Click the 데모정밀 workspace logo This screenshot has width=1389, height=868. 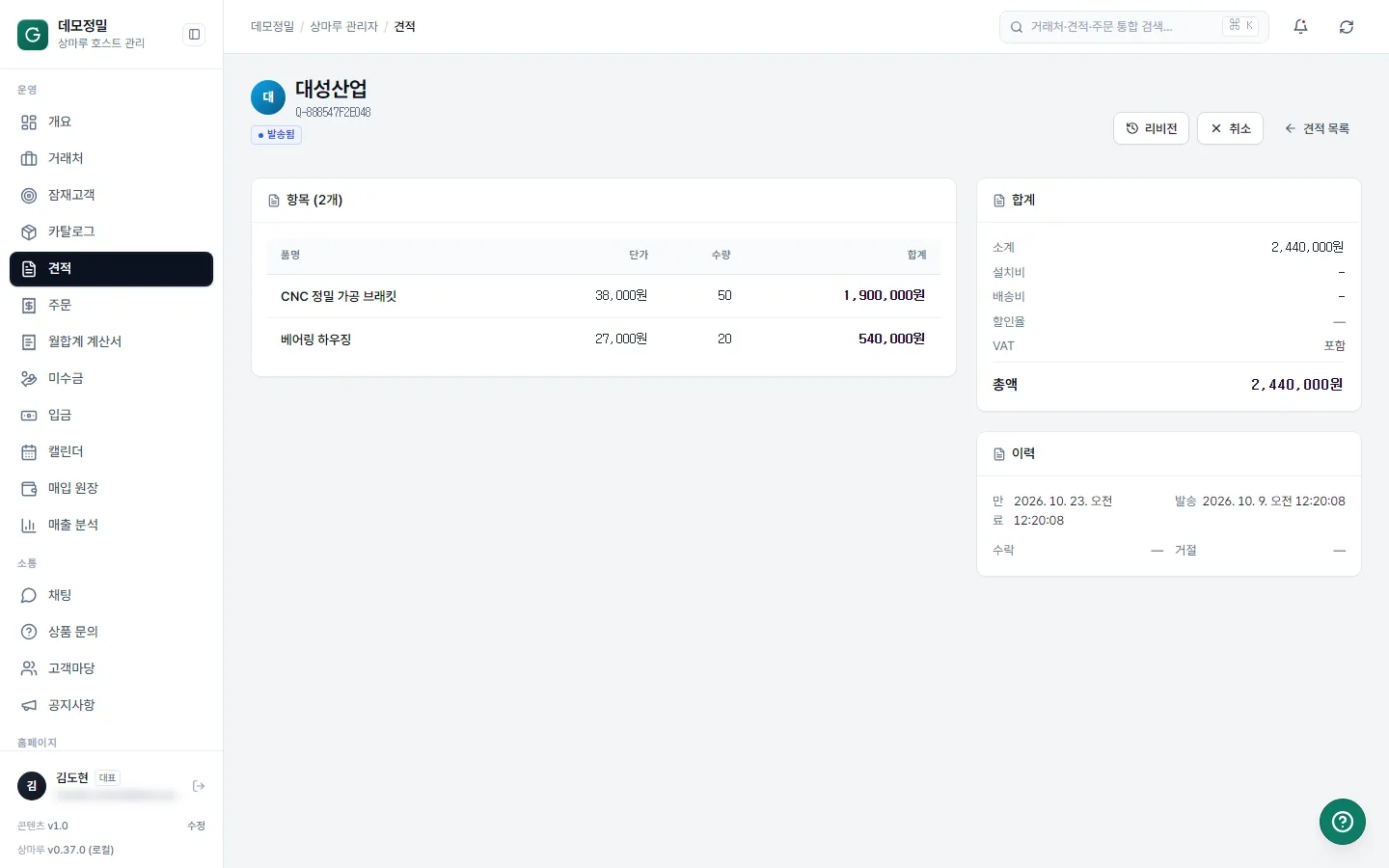[x=33, y=35]
